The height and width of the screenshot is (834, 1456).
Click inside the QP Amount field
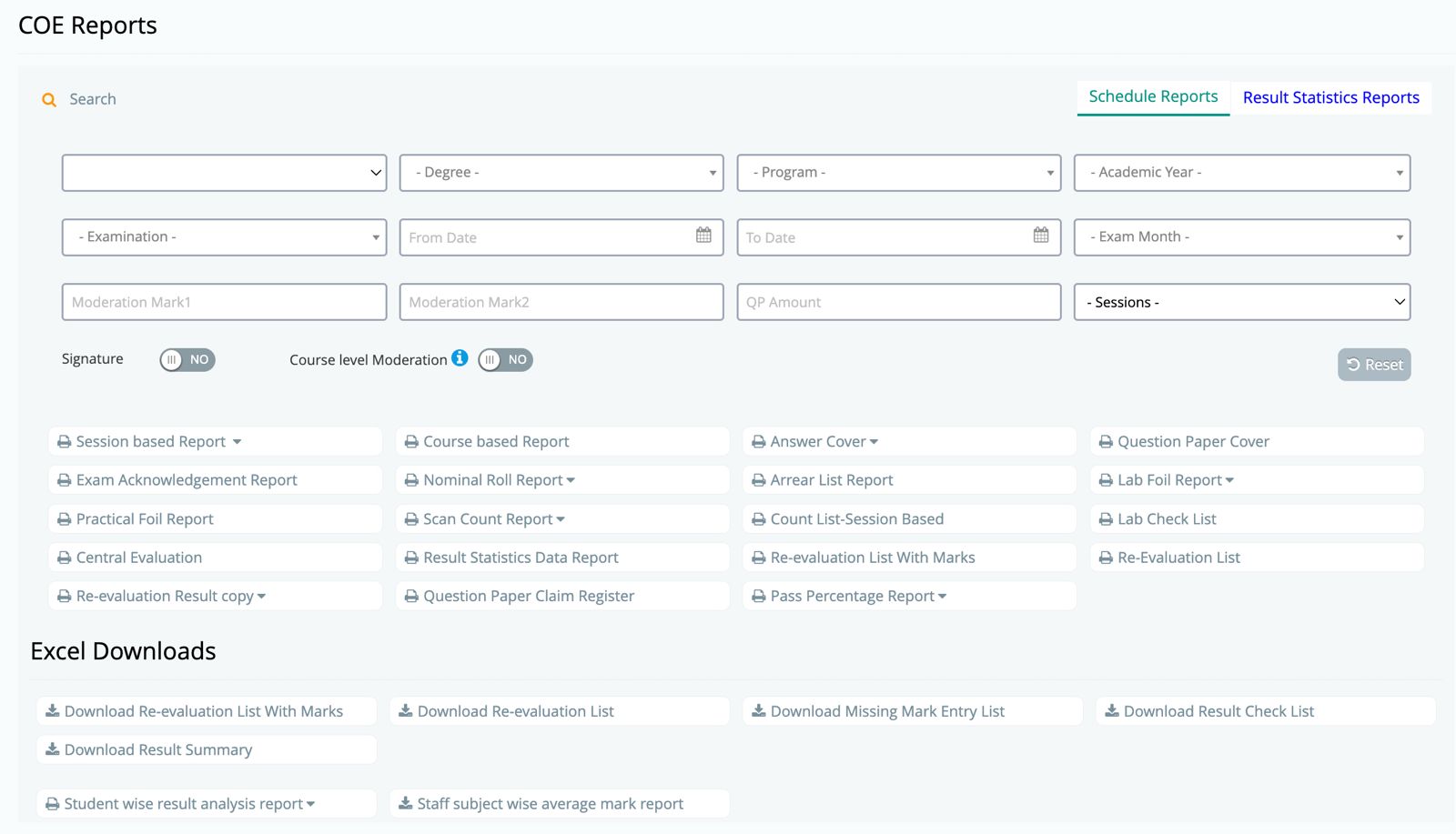point(898,302)
